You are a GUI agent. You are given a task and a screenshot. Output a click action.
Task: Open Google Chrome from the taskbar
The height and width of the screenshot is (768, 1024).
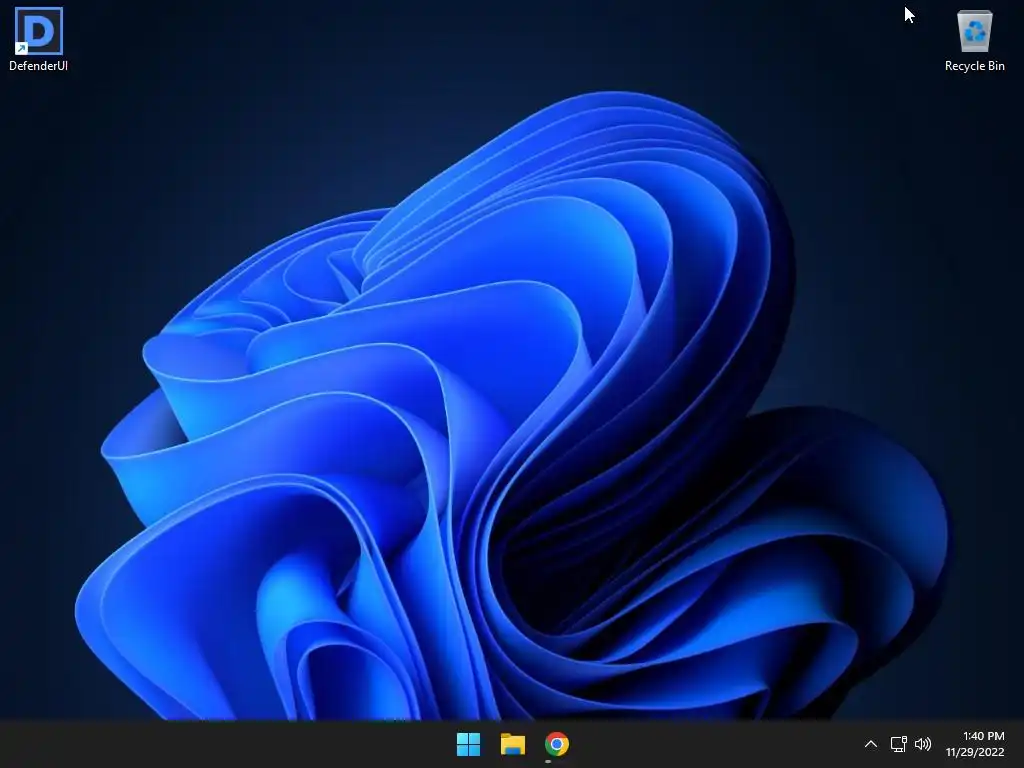556,744
